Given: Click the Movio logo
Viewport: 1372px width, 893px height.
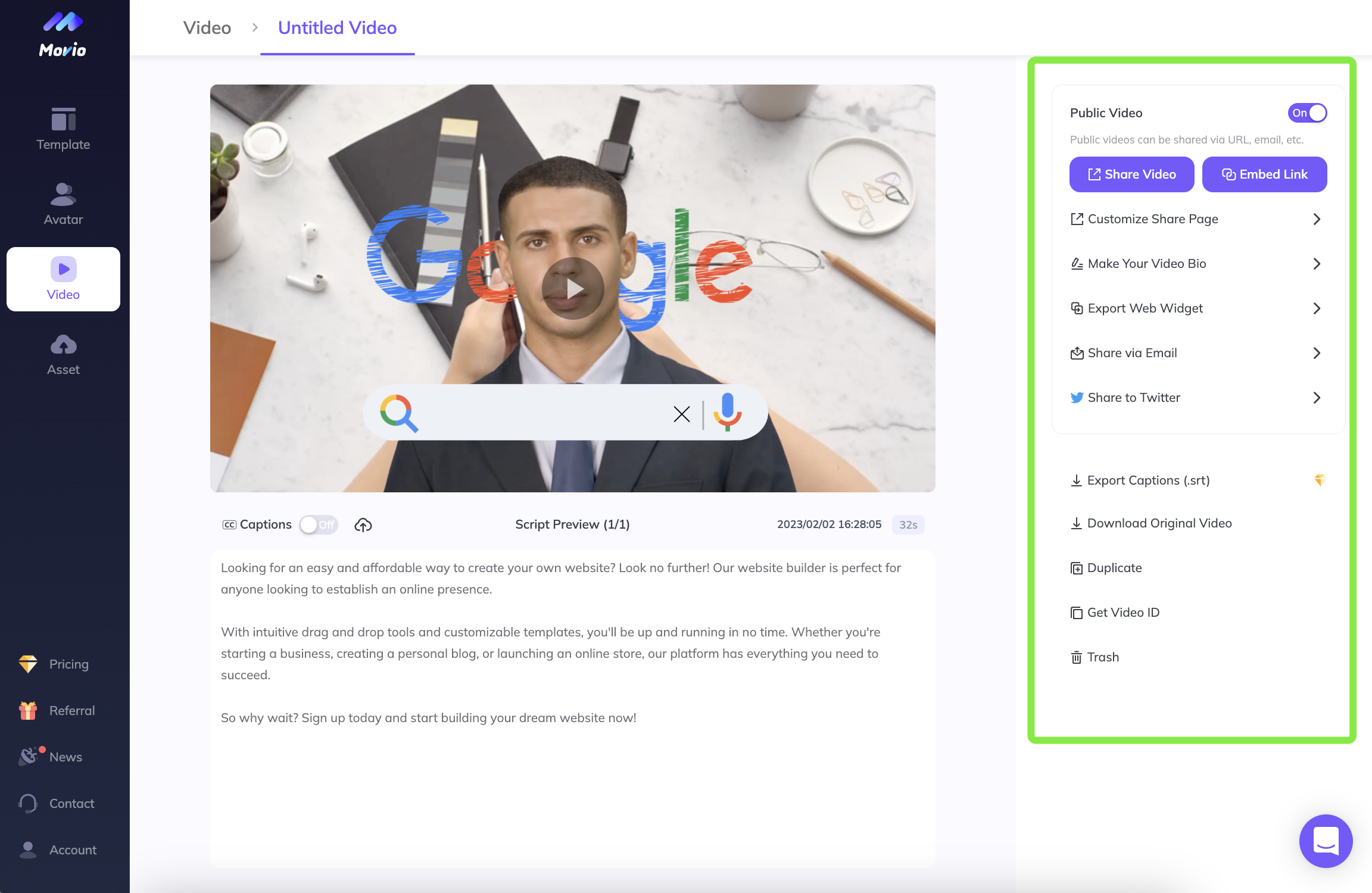Looking at the screenshot, I should point(63,35).
